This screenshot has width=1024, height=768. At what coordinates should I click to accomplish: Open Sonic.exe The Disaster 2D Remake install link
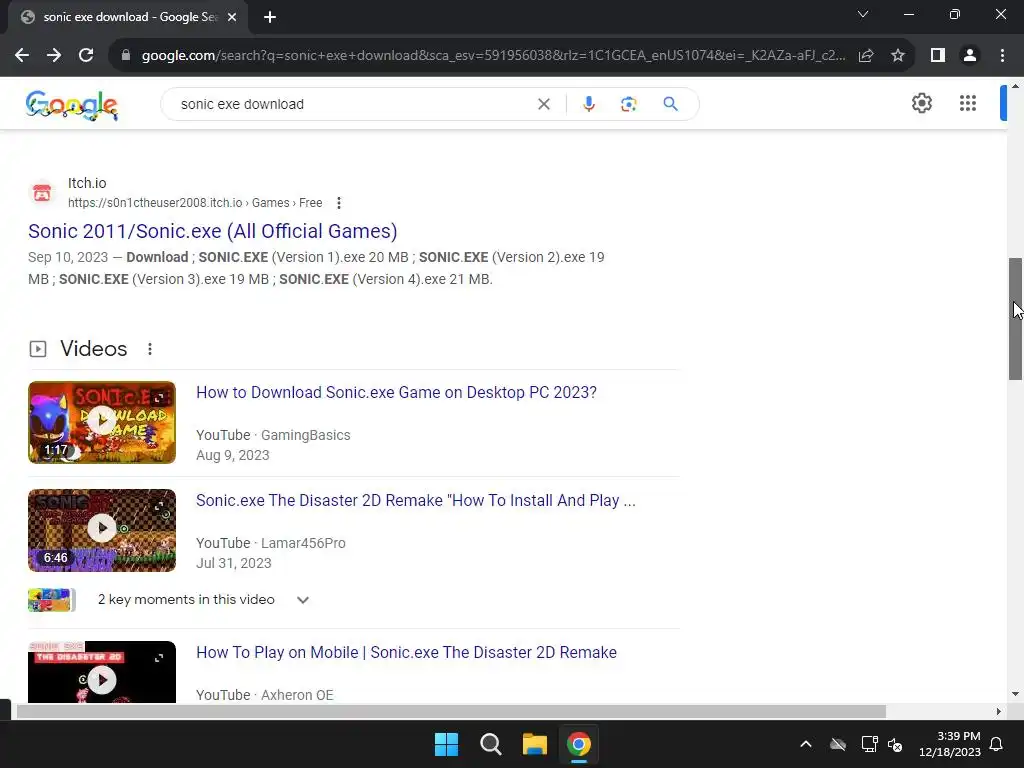pyautogui.click(x=415, y=500)
